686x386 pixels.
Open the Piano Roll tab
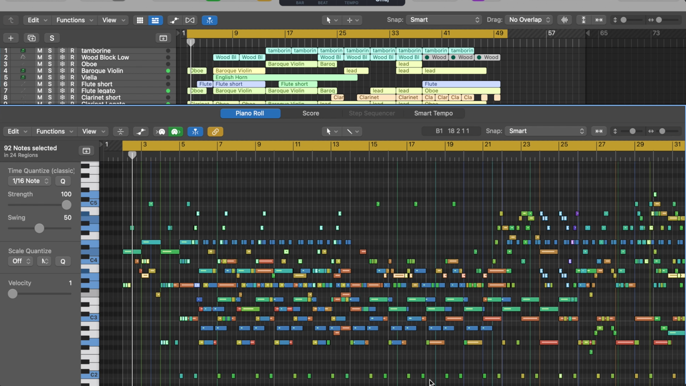point(250,113)
